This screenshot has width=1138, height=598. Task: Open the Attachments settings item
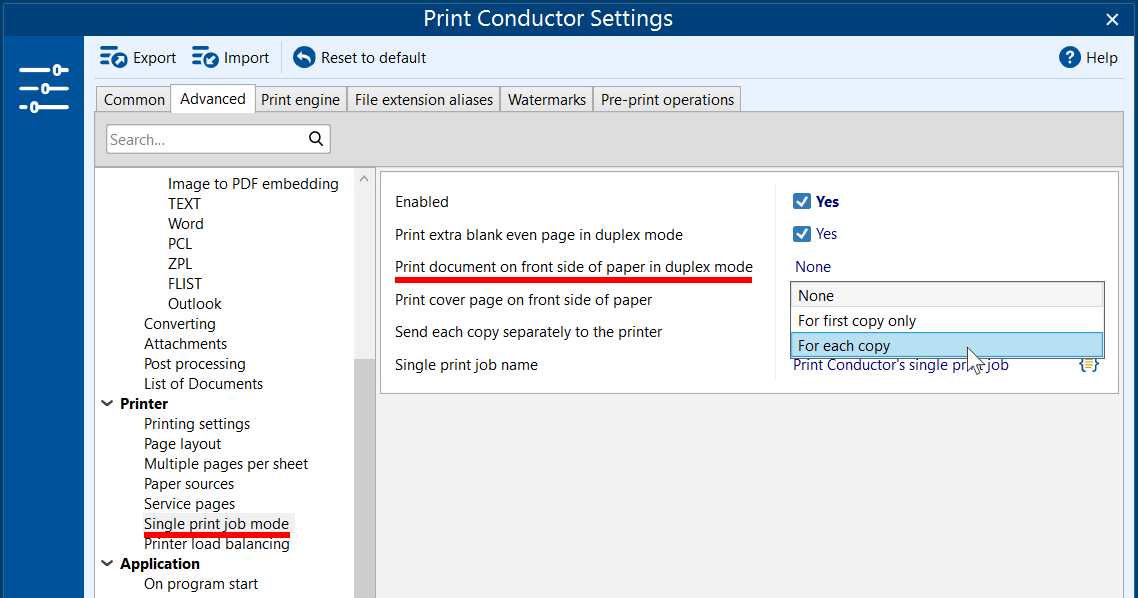pos(185,343)
